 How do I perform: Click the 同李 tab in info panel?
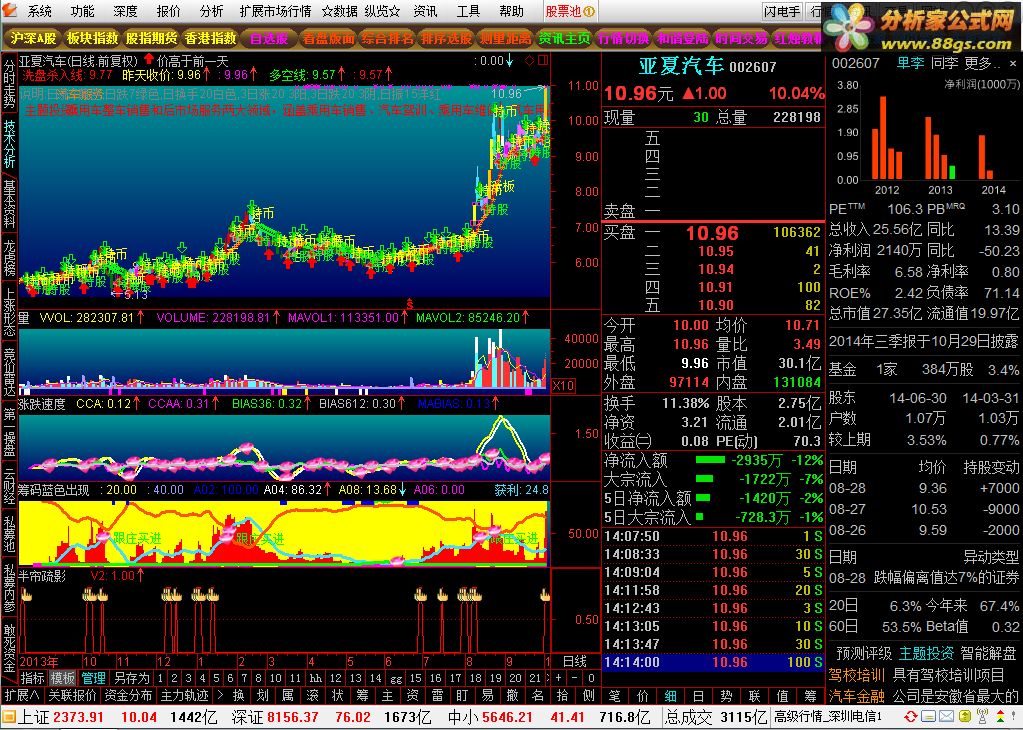944,63
